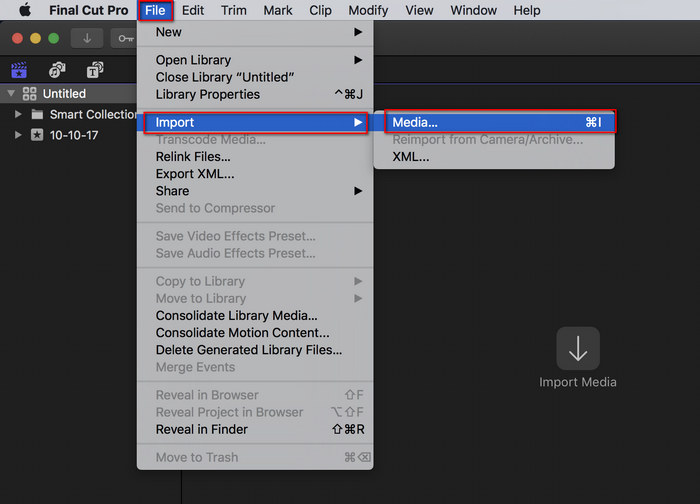This screenshot has height=504, width=700.
Task: Expand the 10-10-17 event
Action: (x=18, y=135)
